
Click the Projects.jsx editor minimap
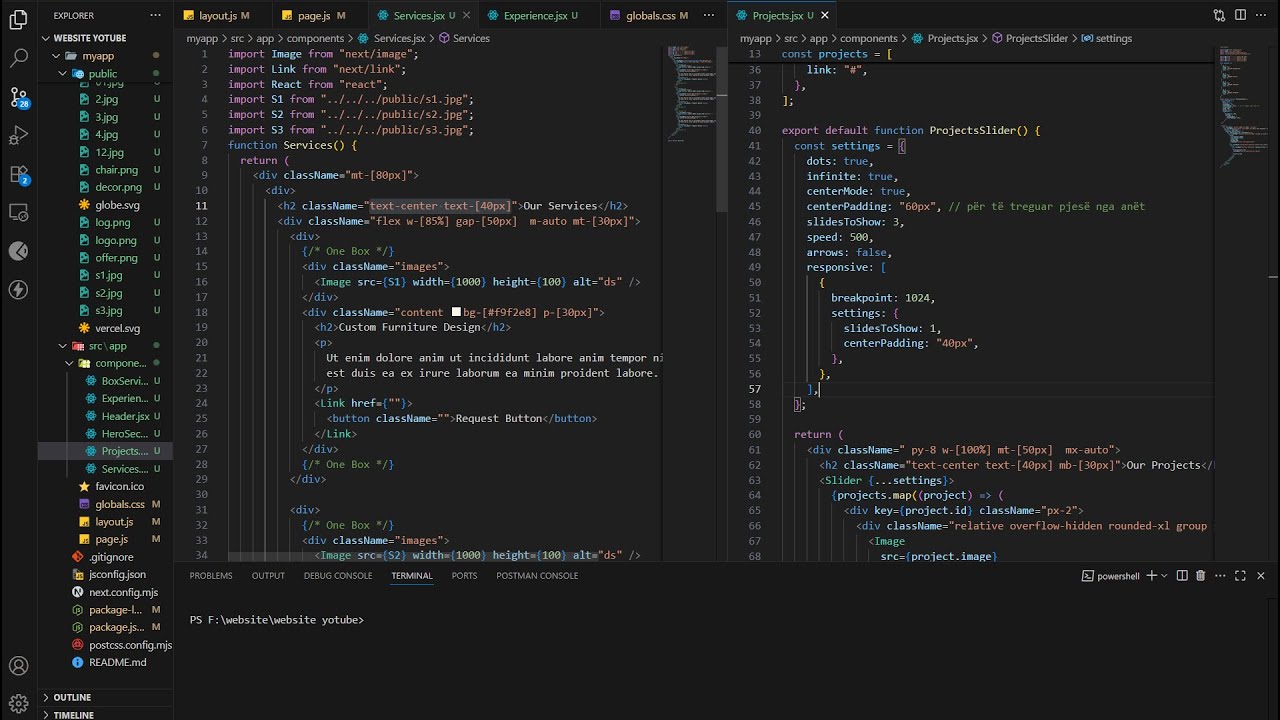[x=1243, y=107]
